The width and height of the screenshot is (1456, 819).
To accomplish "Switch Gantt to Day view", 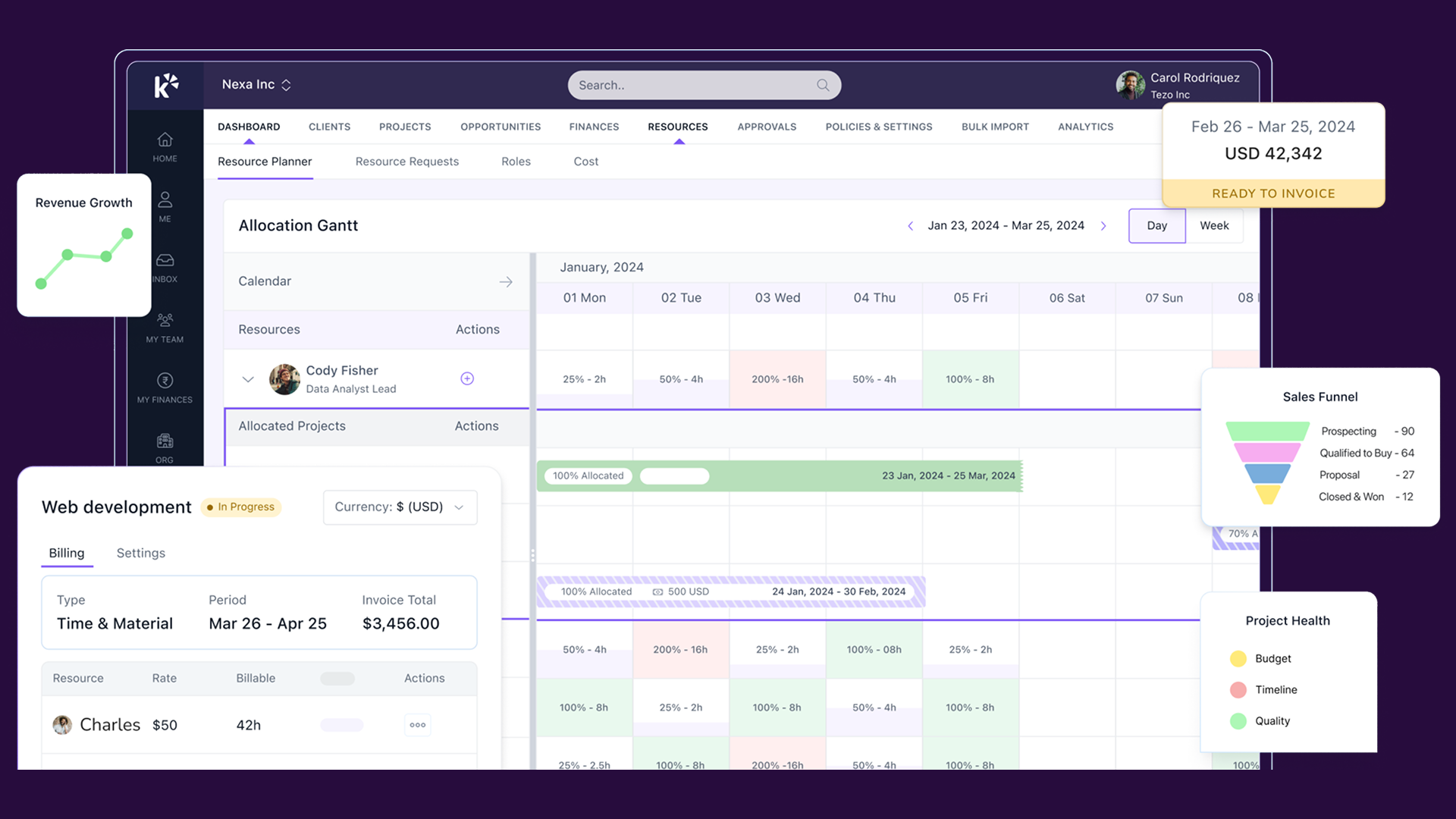I will pos(1156,226).
